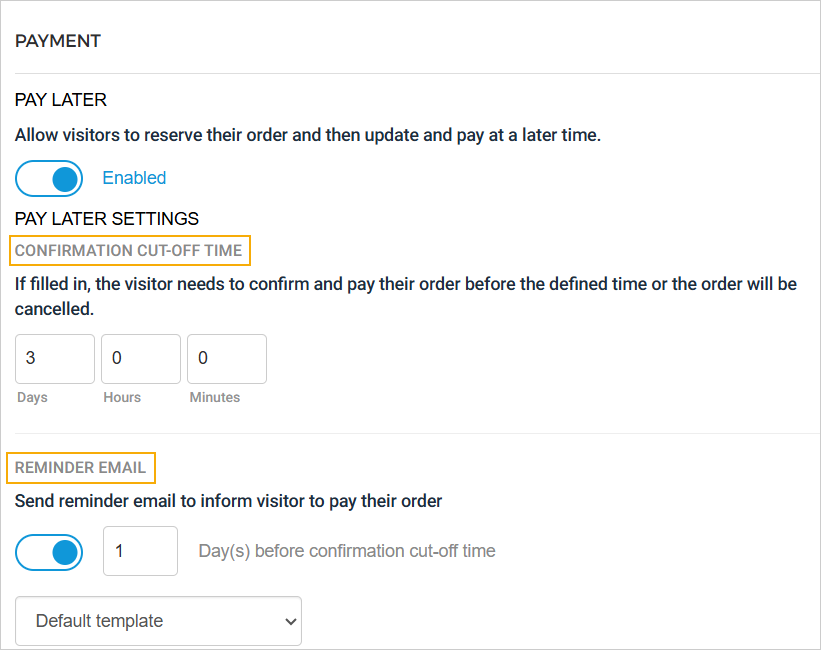Click the CONFIRMATION CUT-OFF TIME label
Screen dimensions: 821x650
tap(128, 250)
